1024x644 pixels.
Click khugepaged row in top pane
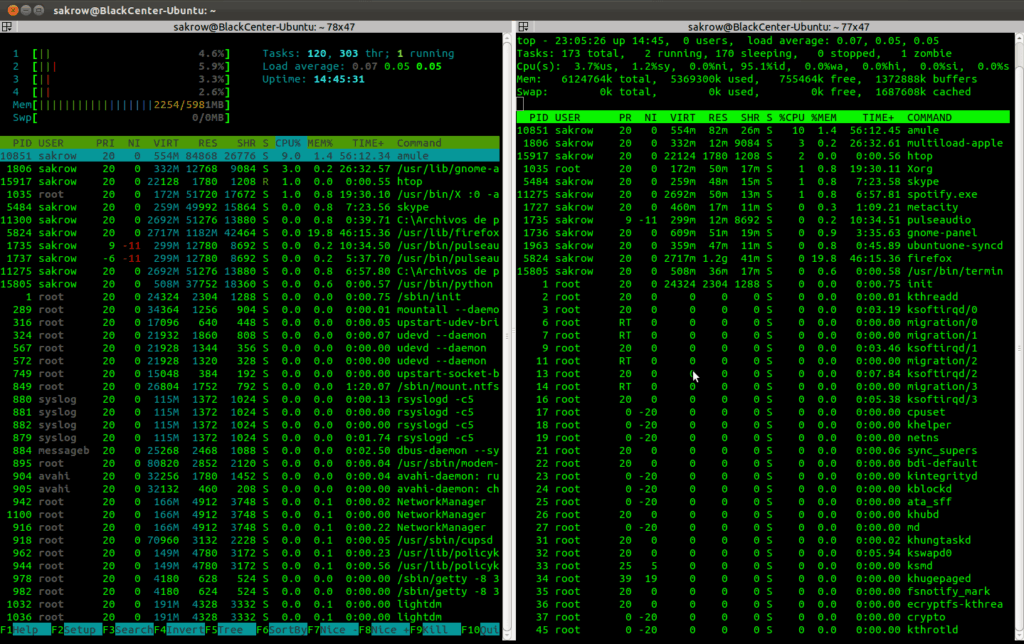pyautogui.click(x=763, y=579)
